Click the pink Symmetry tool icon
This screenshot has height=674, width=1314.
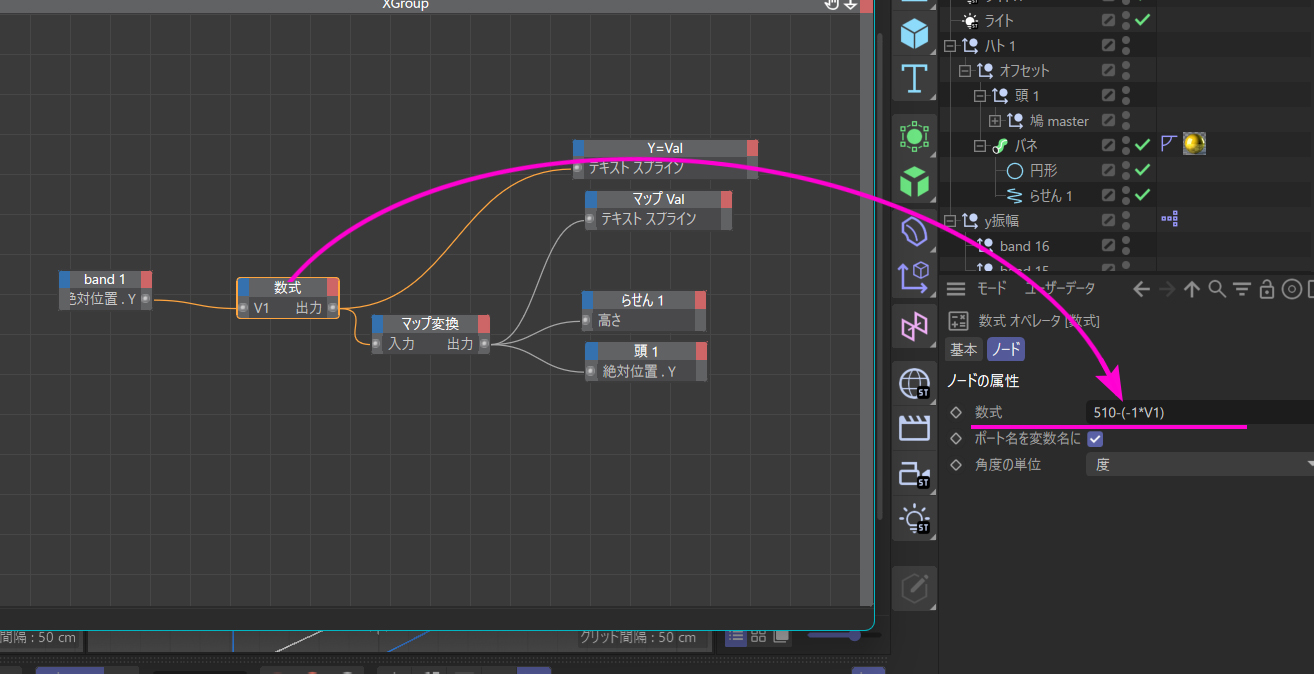click(x=914, y=327)
